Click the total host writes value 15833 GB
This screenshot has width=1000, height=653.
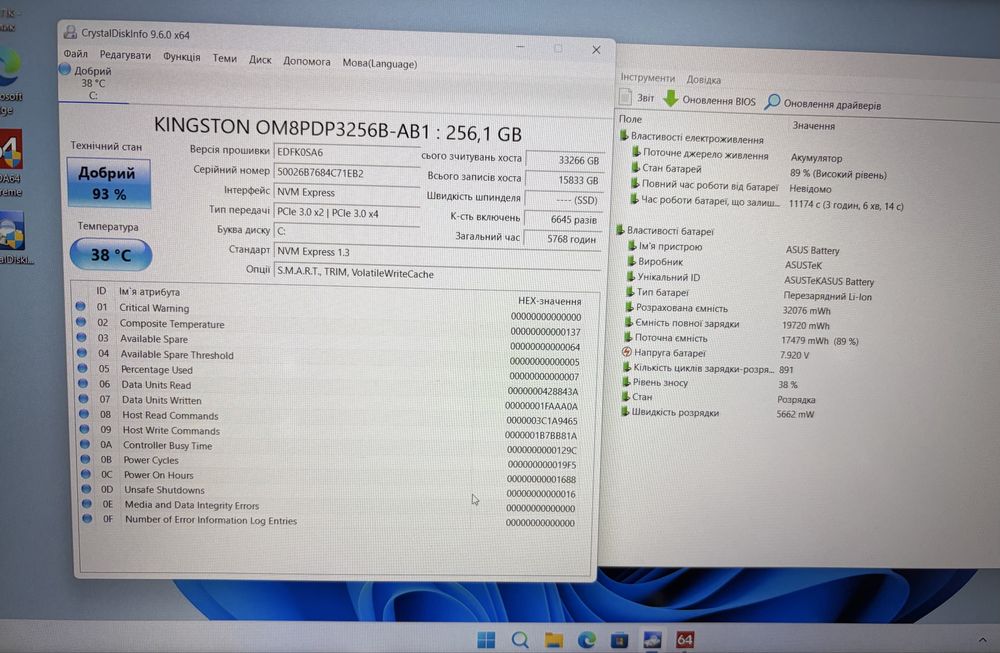click(x=564, y=180)
